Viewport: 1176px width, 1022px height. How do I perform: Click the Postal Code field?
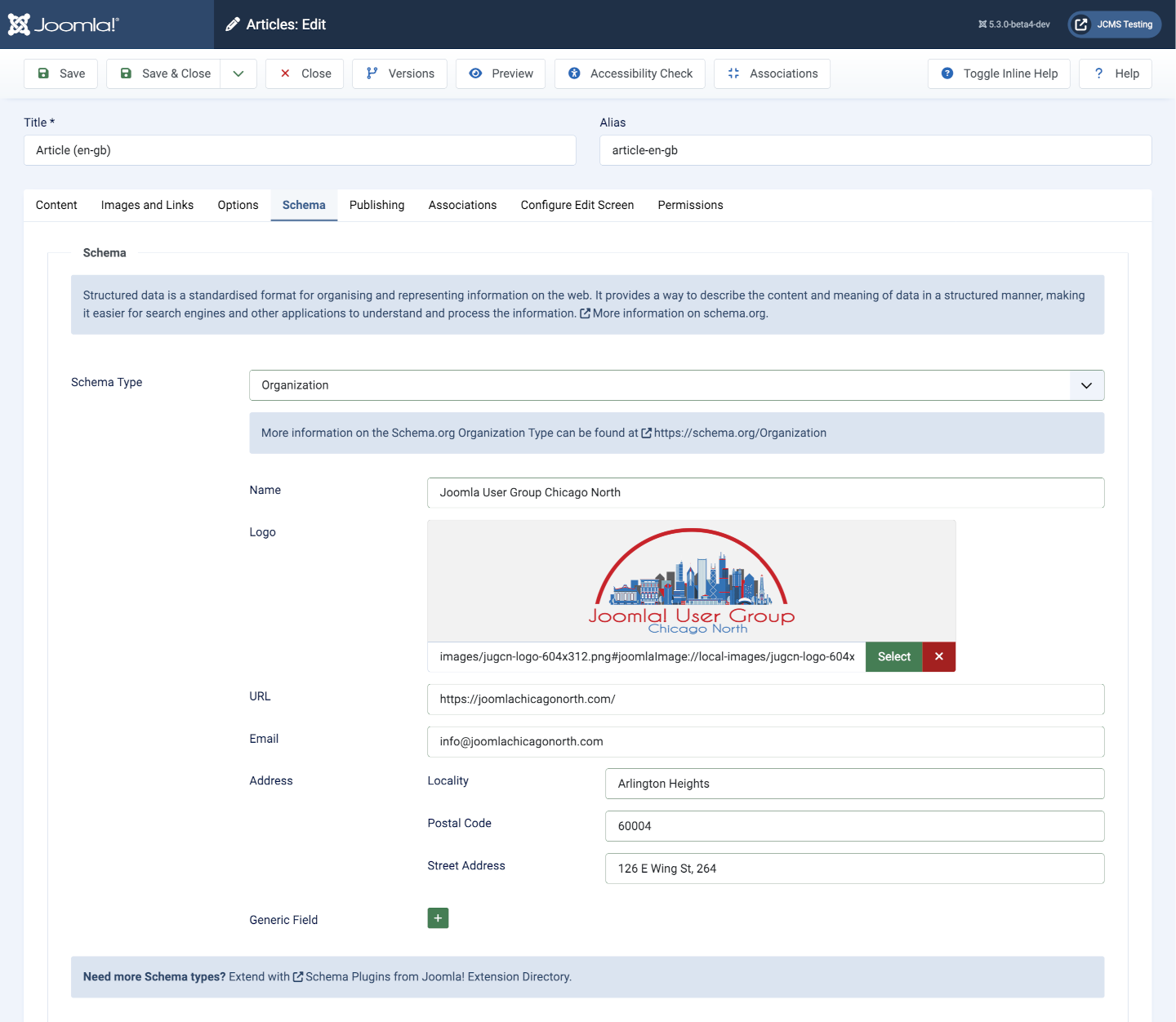click(854, 826)
